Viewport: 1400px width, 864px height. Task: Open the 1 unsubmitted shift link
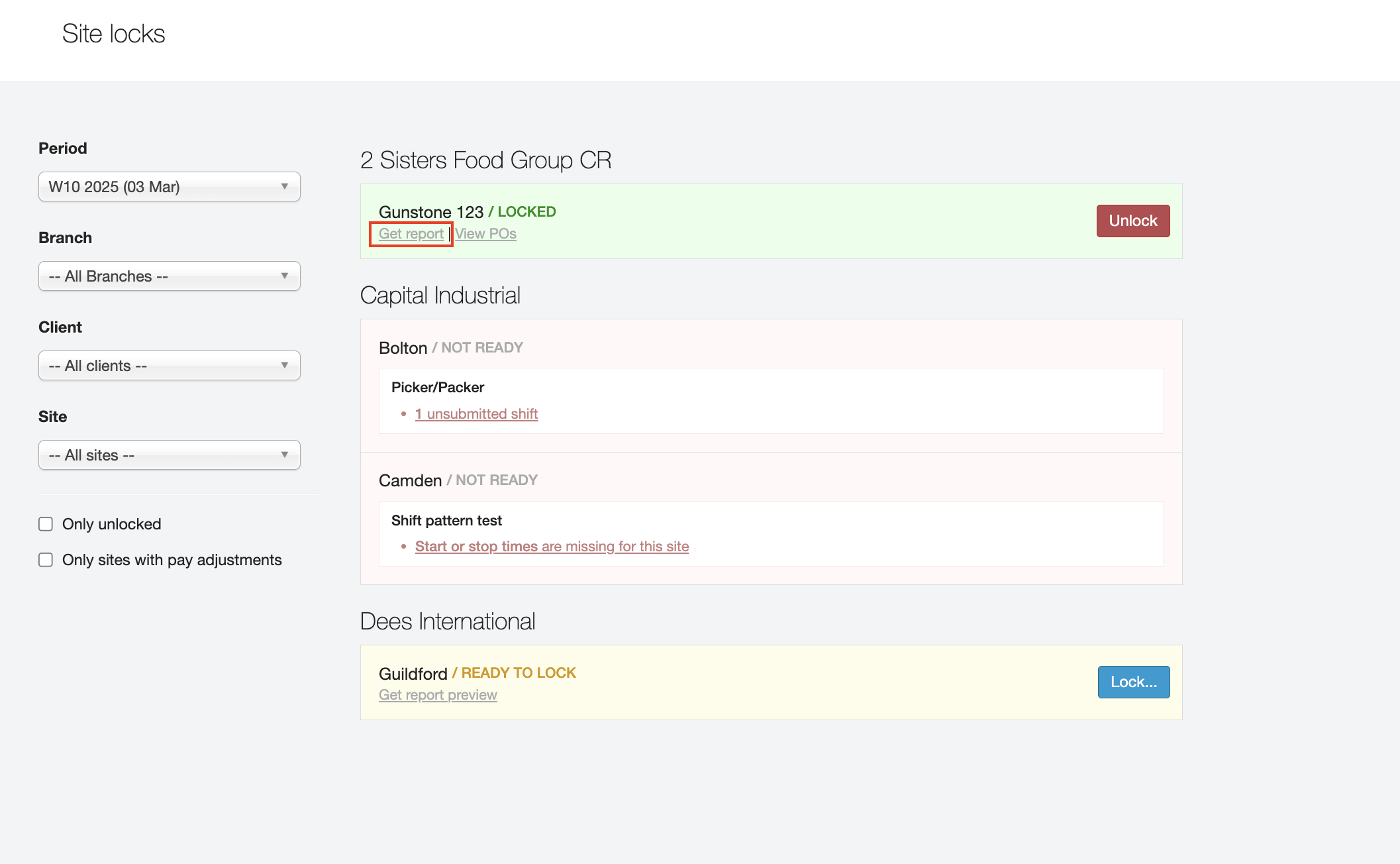coord(476,414)
